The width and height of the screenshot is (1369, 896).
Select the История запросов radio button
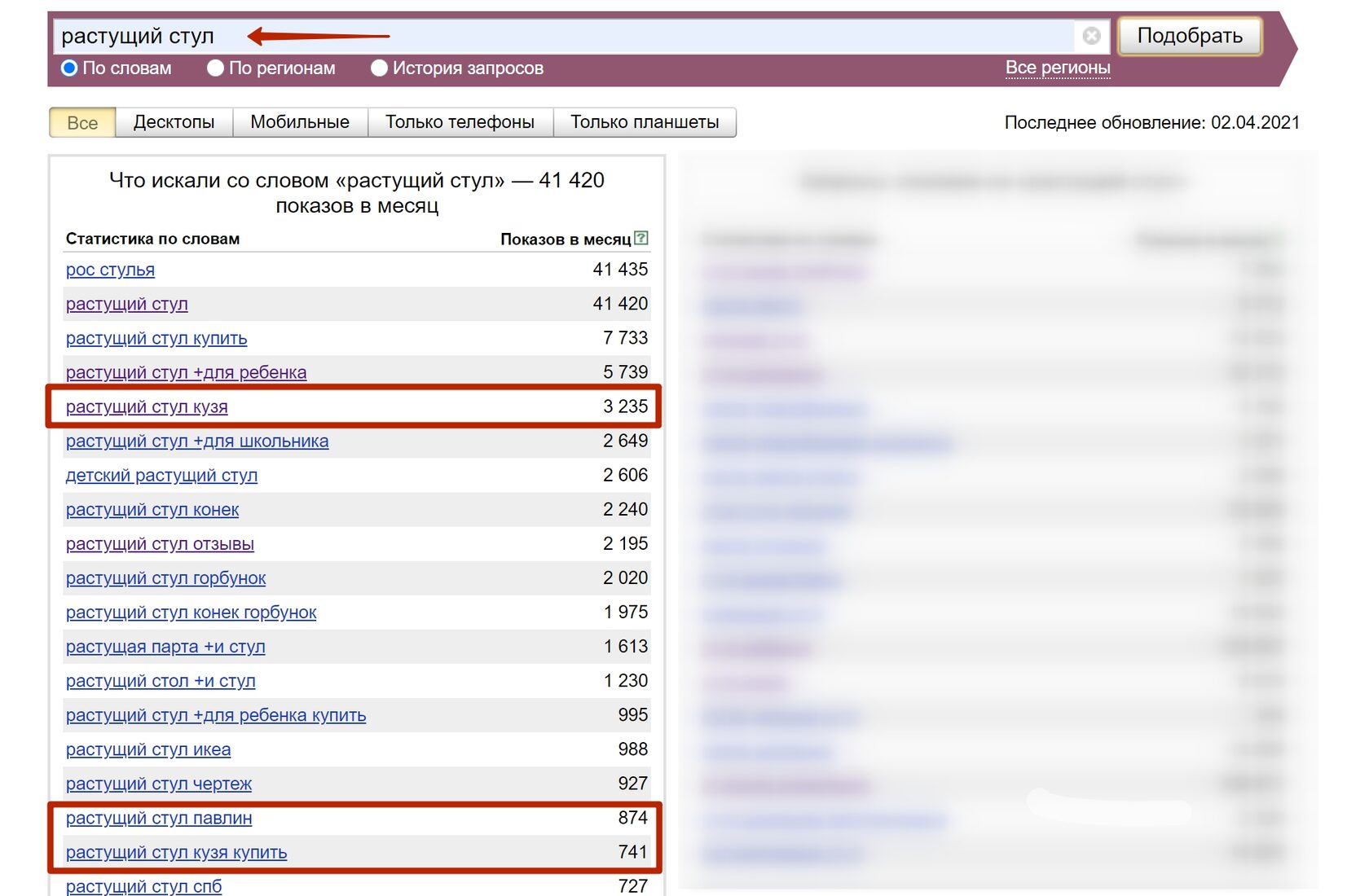coord(379,68)
